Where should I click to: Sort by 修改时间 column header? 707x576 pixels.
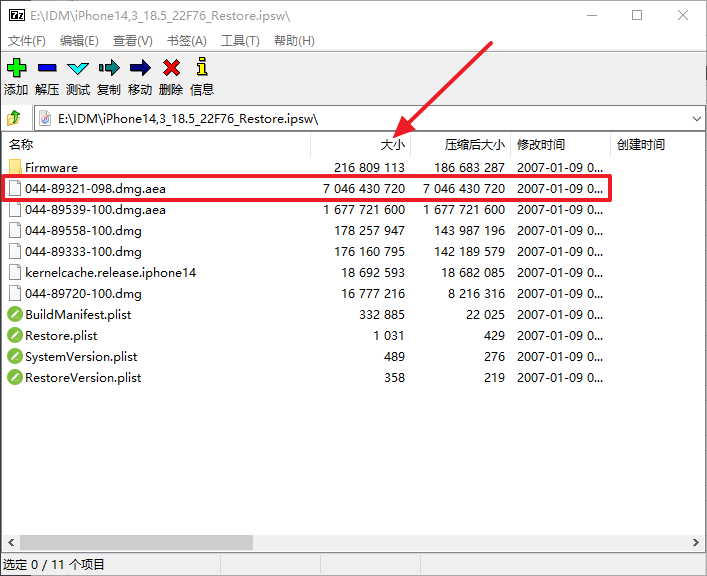560,144
